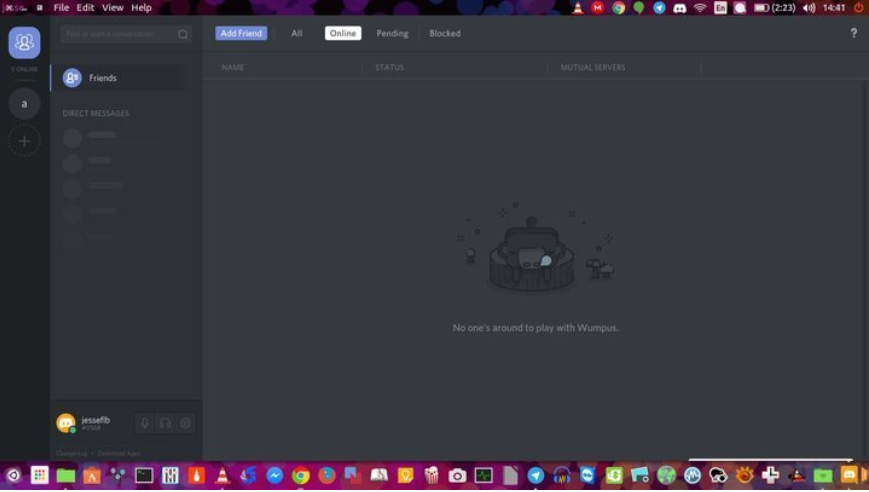Open the View menu
869x492 pixels.
point(113,8)
